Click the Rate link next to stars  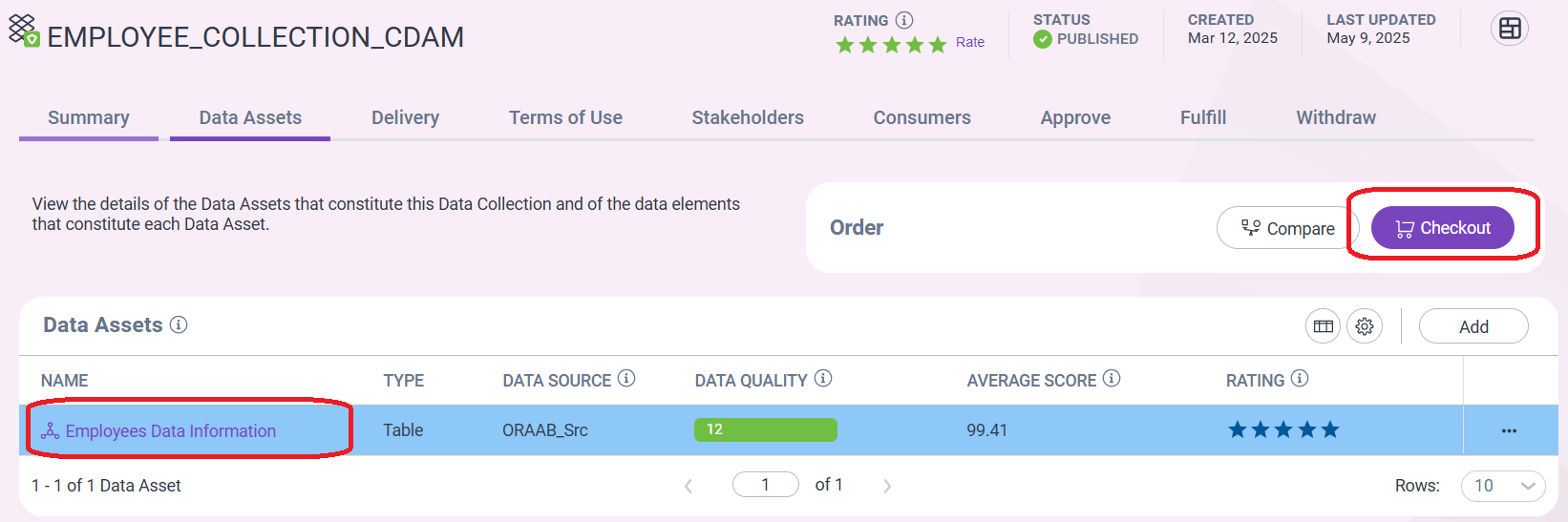coord(970,42)
